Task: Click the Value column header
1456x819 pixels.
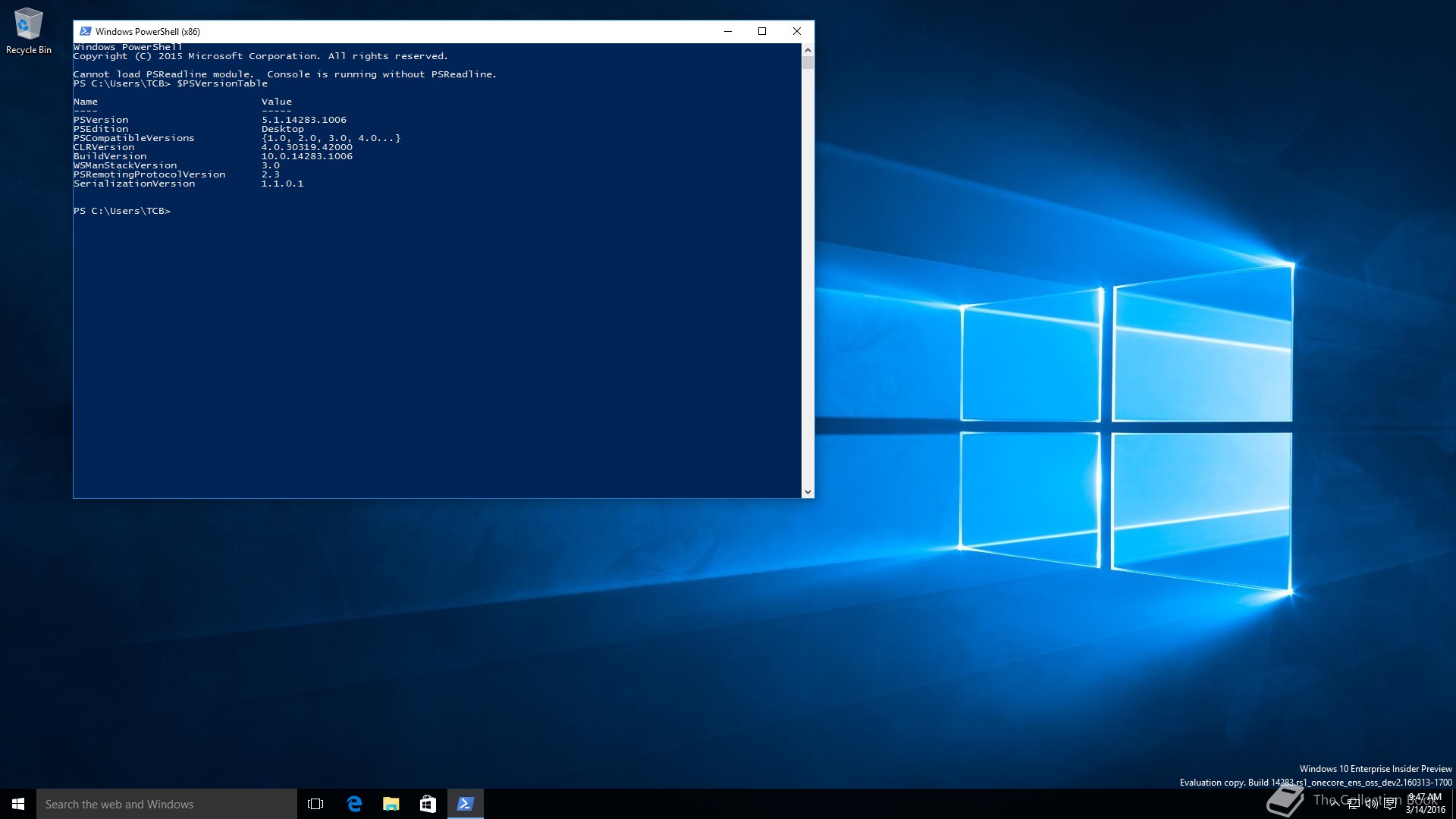Action: (x=277, y=102)
